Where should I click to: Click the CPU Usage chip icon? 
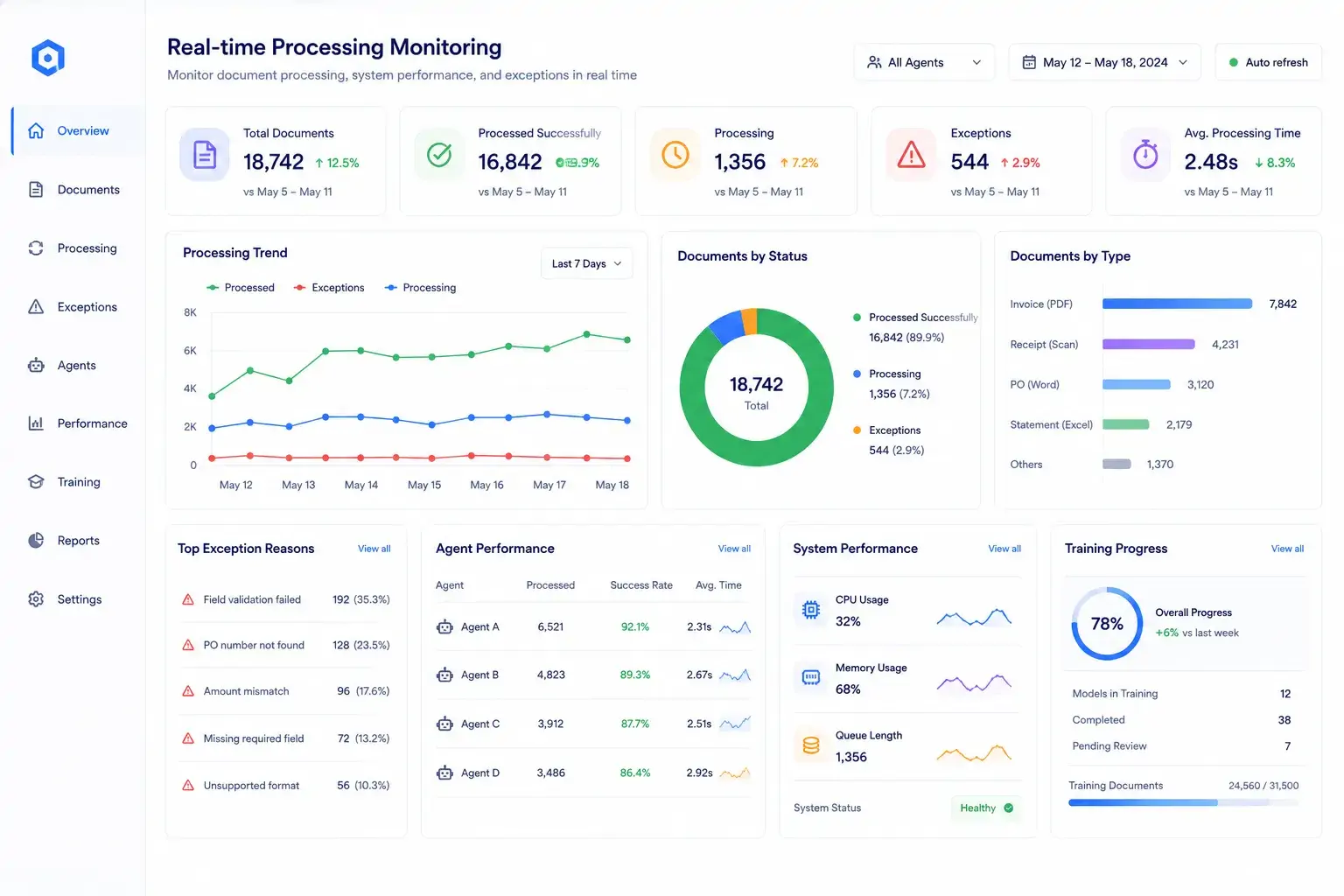(x=811, y=610)
